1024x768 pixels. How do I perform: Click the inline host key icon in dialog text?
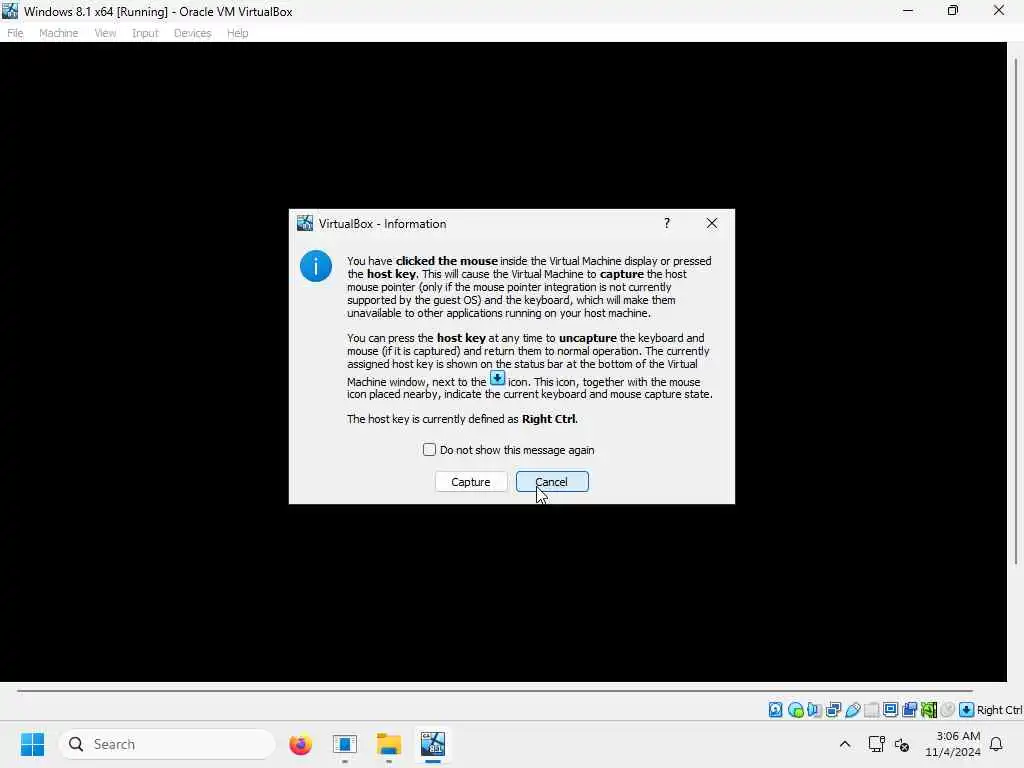pyautogui.click(x=498, y=379)
